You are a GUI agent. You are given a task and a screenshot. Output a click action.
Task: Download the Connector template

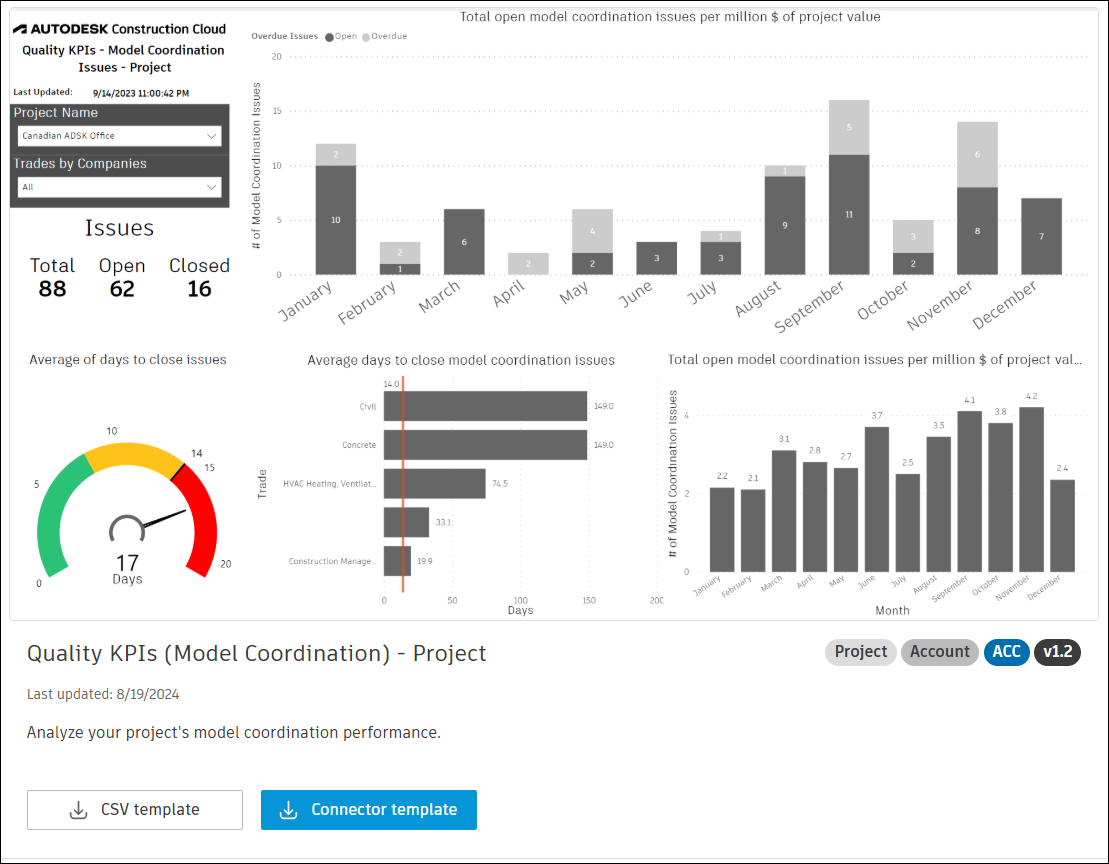tap(368, 810)
